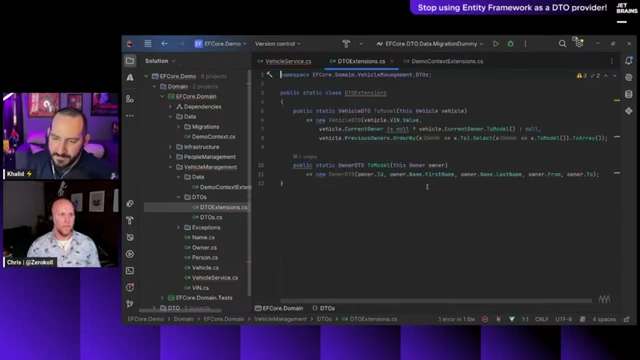
Task: Open the Terminal tool window
Action: click(130, 271)
